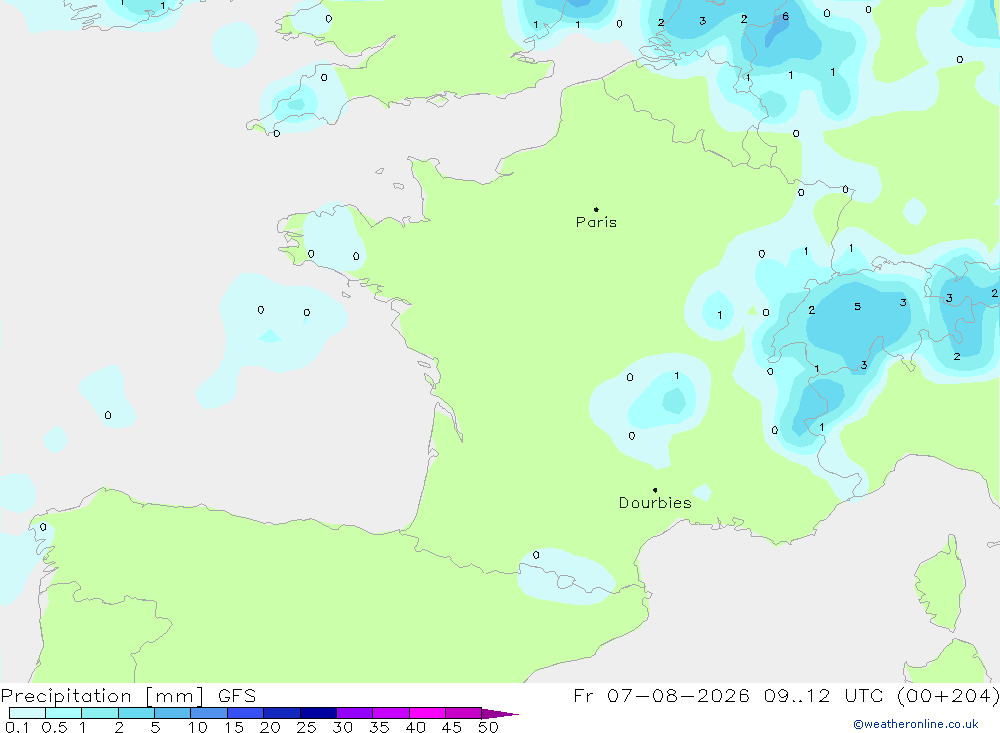The height and width of the screenshot is (733, 1000).
Task: Pick the 1–2 mm legend swatch
Action: point(100,713)
